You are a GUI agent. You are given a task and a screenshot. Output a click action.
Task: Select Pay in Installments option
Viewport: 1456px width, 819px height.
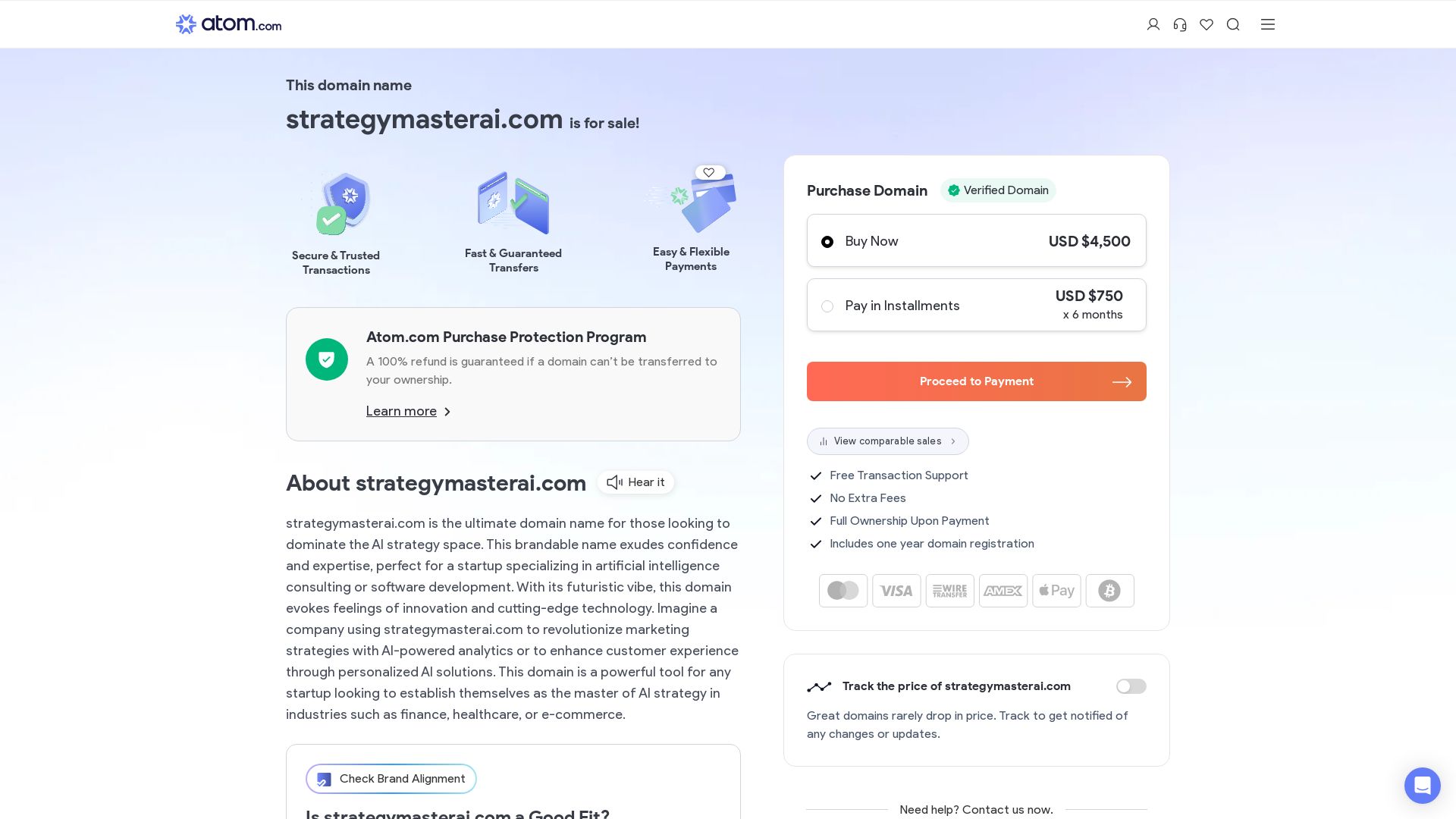(827, 306)
